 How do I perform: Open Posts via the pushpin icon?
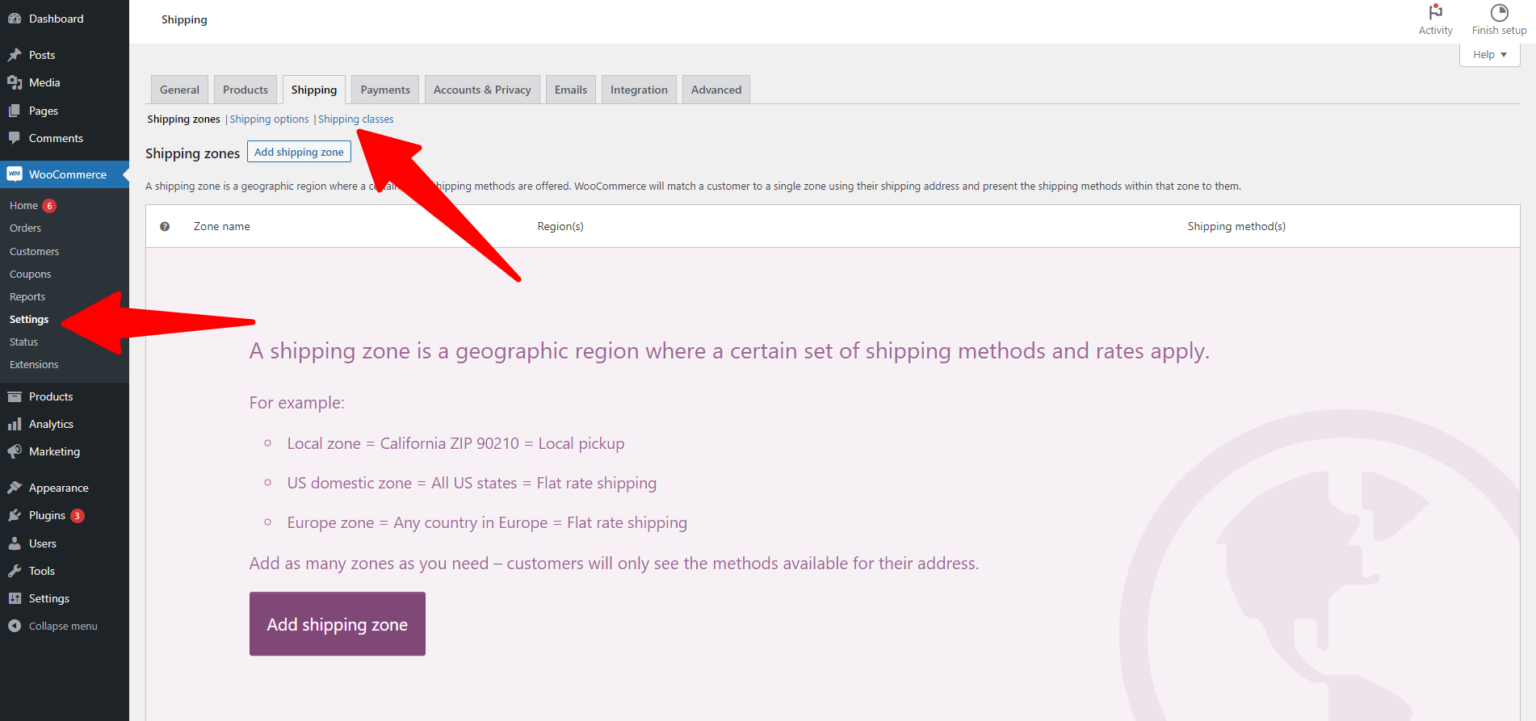15,55
